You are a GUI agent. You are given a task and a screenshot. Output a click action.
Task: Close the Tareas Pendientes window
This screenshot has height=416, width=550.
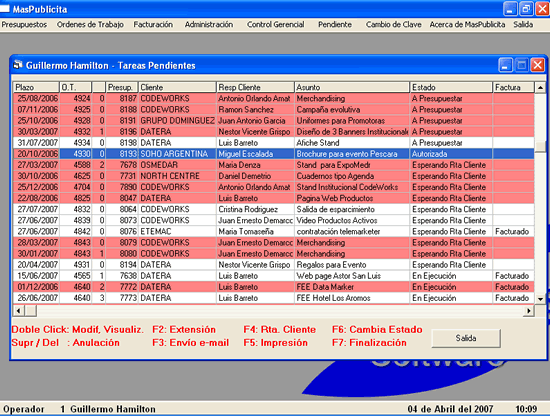pos(537,65)
